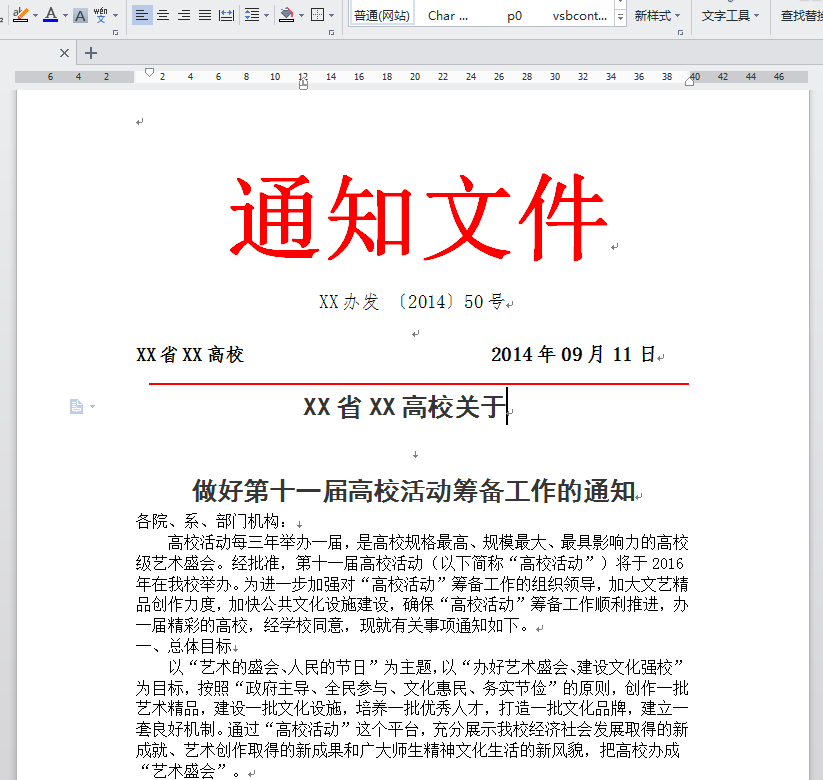The width and height of the screenshot is (823, 780).
Task: Apply font color with the A icon
Action: pos(50,15)
